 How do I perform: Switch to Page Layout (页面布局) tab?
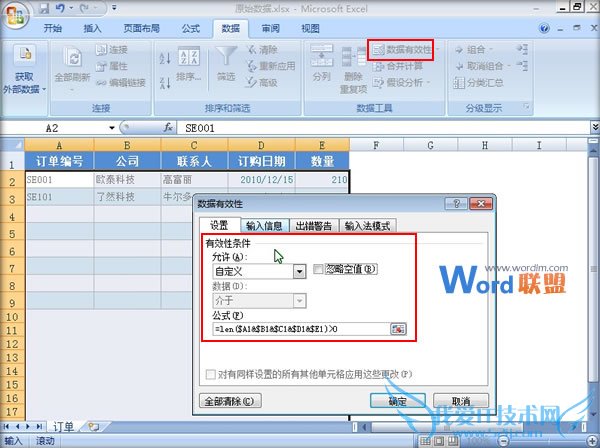(x=141, y=28)
